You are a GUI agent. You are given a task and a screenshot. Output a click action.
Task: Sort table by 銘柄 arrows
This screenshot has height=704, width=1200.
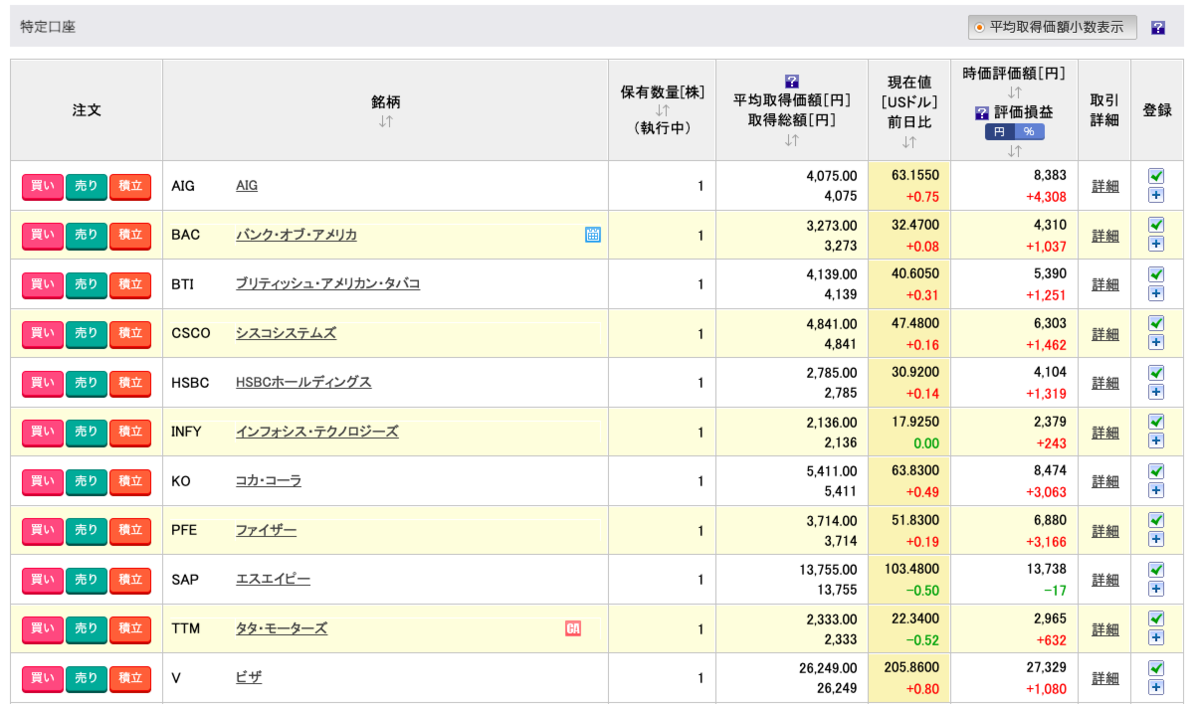(386, 121)
